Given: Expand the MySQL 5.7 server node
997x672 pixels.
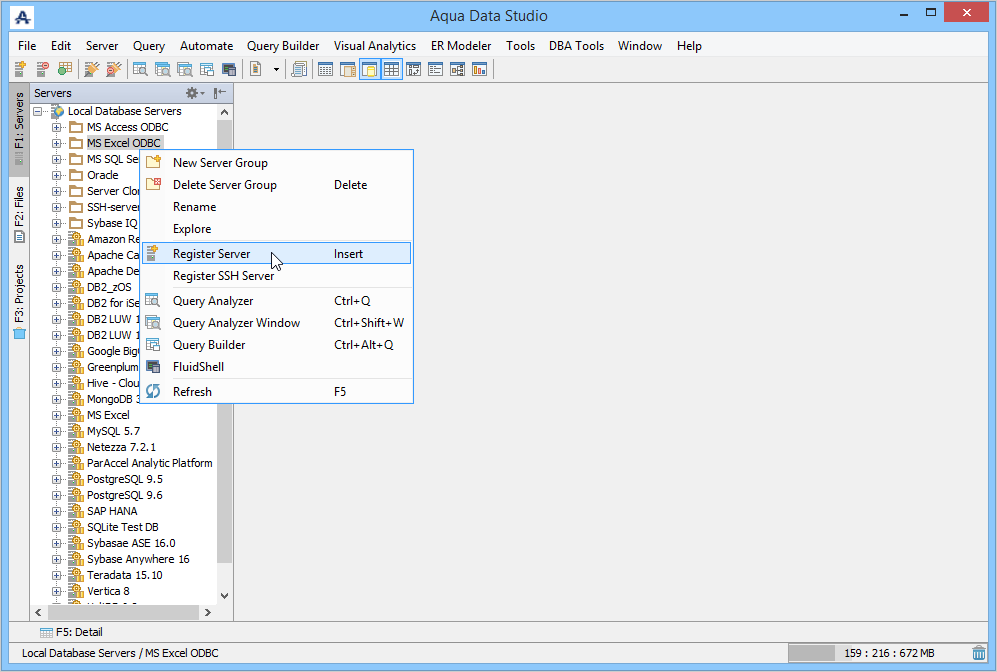Looking at the screenshot, I should (57, 431).
